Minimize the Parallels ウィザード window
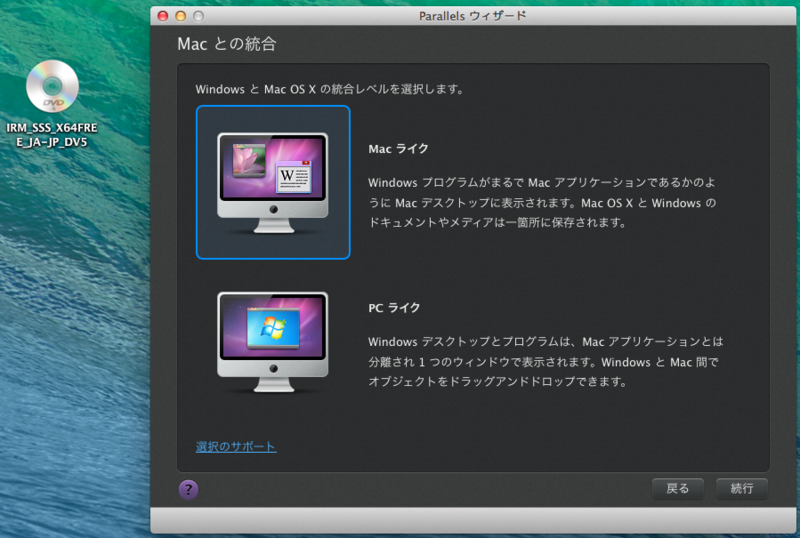Viewport: 800px width, 538px height. (x=181, y=16)
